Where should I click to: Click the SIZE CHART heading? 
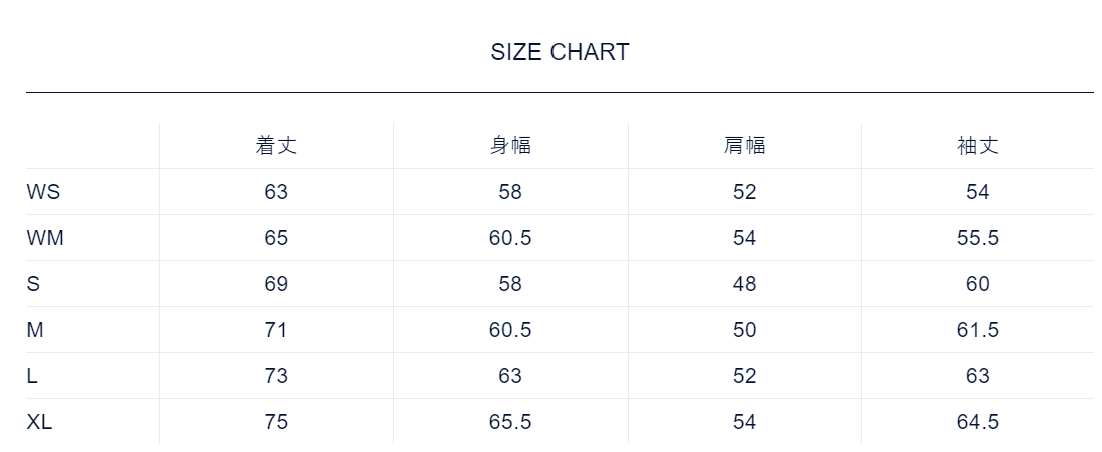[560, 53]
